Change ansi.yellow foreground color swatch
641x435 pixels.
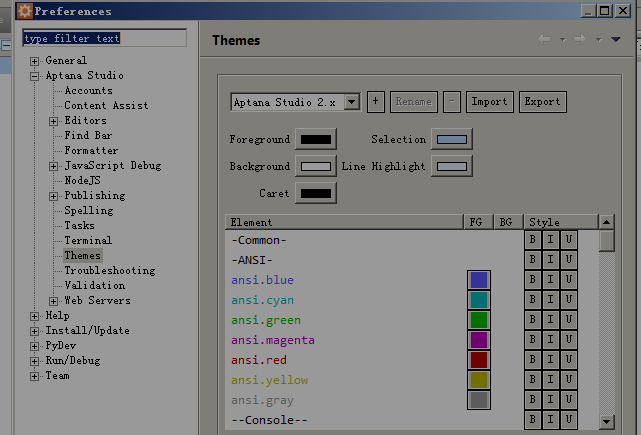click(479, 380)
